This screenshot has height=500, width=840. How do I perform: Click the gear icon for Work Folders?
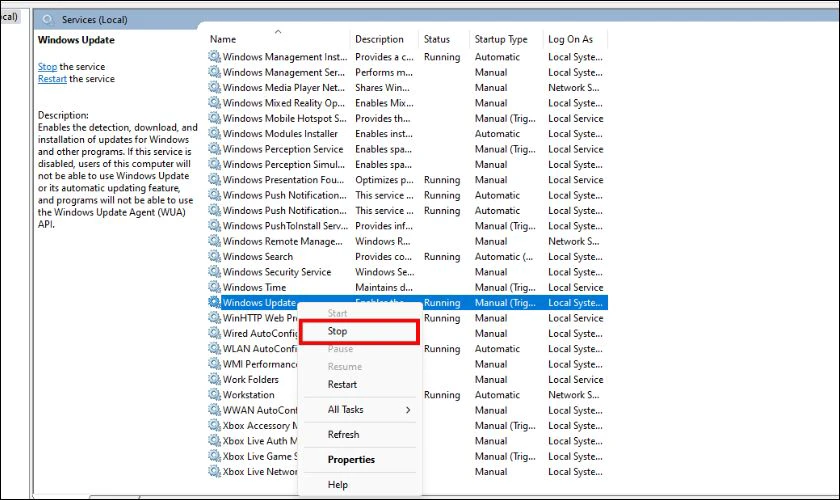(x=214, y=379)
